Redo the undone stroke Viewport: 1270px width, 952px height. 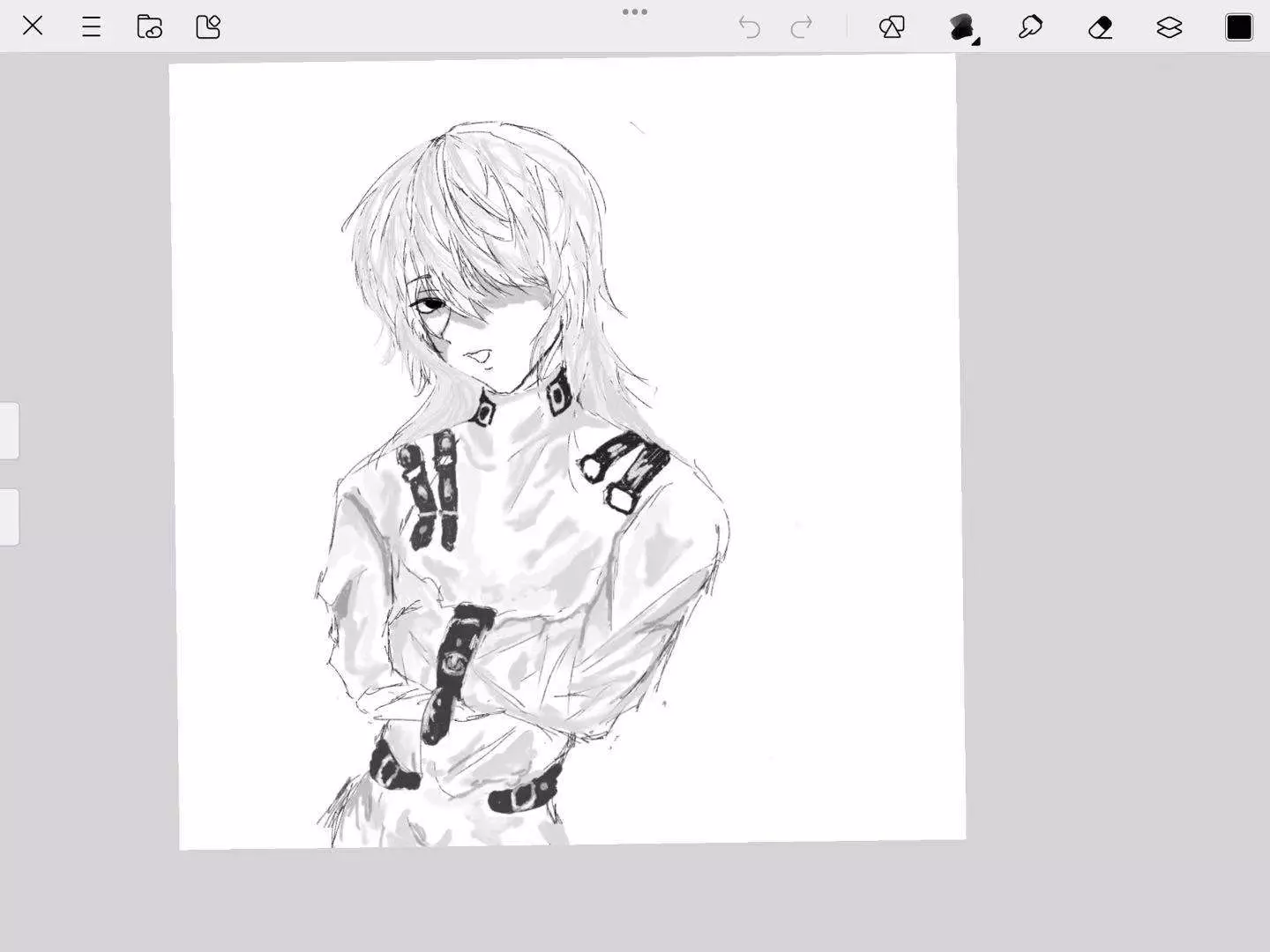click(x=801, y=27)
